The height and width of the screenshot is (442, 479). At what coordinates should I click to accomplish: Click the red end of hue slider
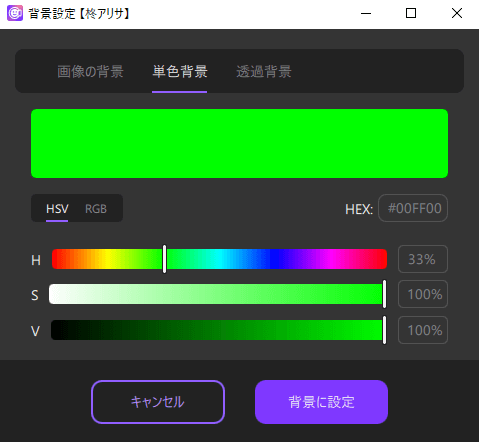point(56,259)
